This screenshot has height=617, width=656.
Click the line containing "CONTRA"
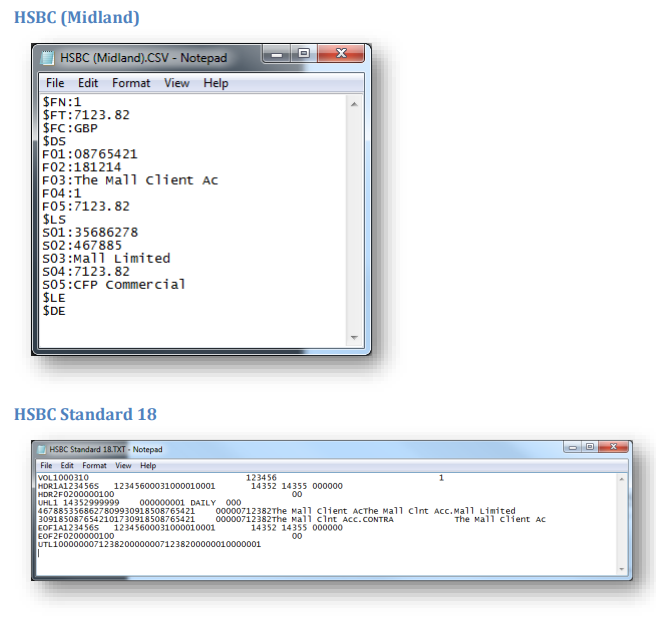[292, 519]
